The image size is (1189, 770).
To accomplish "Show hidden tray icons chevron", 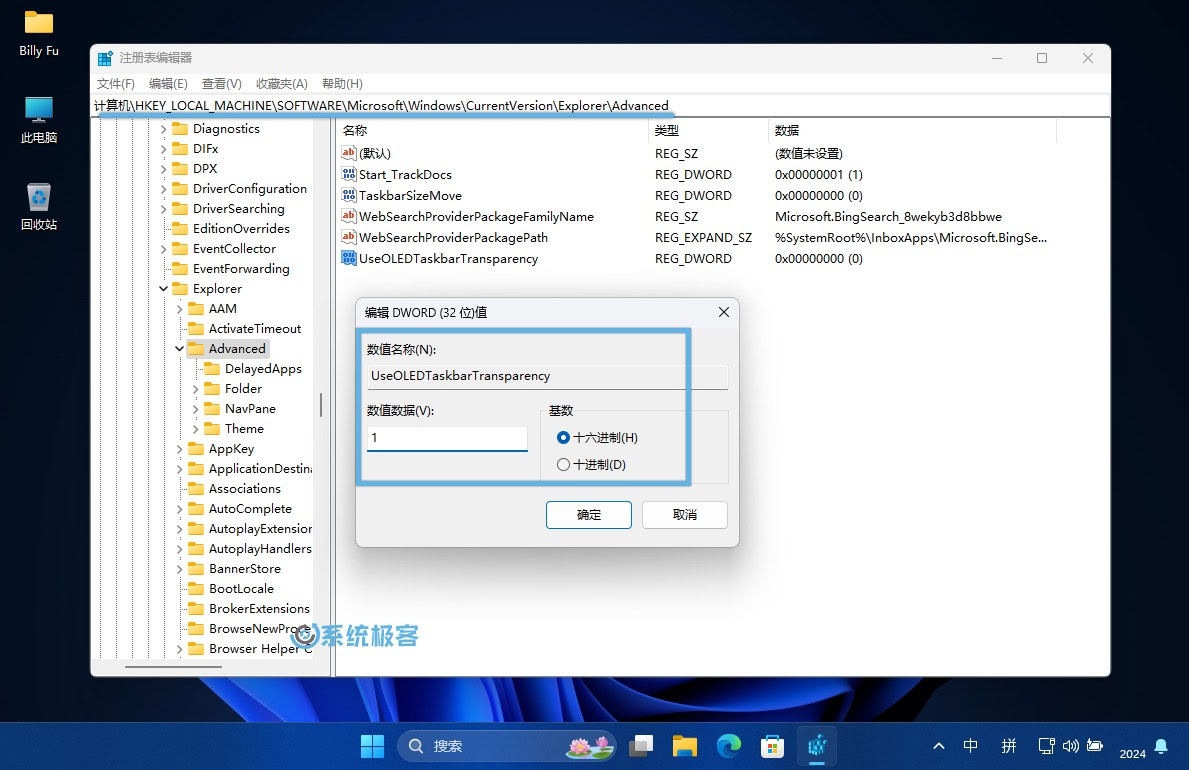I will tap(939, 746).
